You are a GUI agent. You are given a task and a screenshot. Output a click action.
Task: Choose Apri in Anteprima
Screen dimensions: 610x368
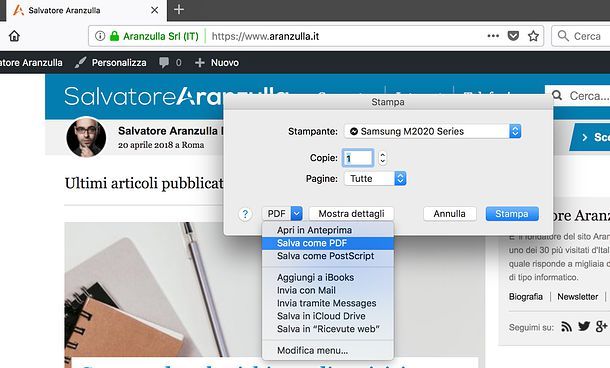coord(328,230)
